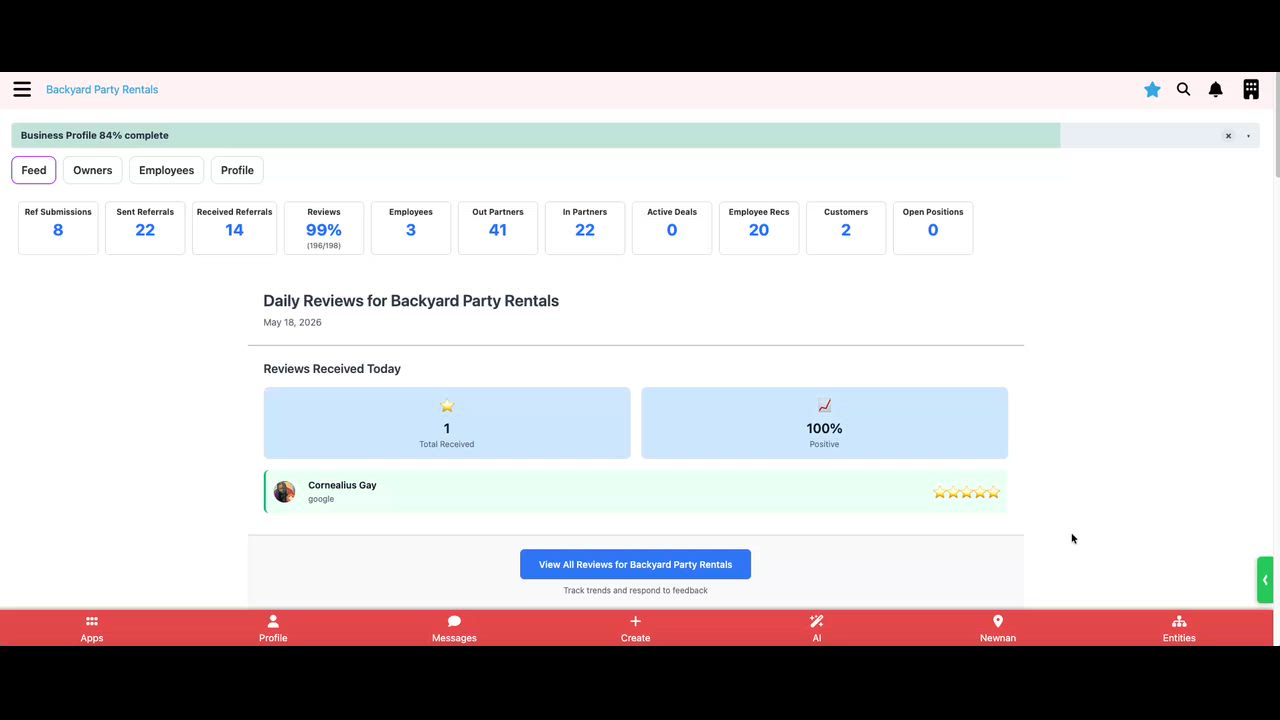1280x720 pixels.
Task: Open search with the magnifier icon
Action: click(x=1184, y=90)
